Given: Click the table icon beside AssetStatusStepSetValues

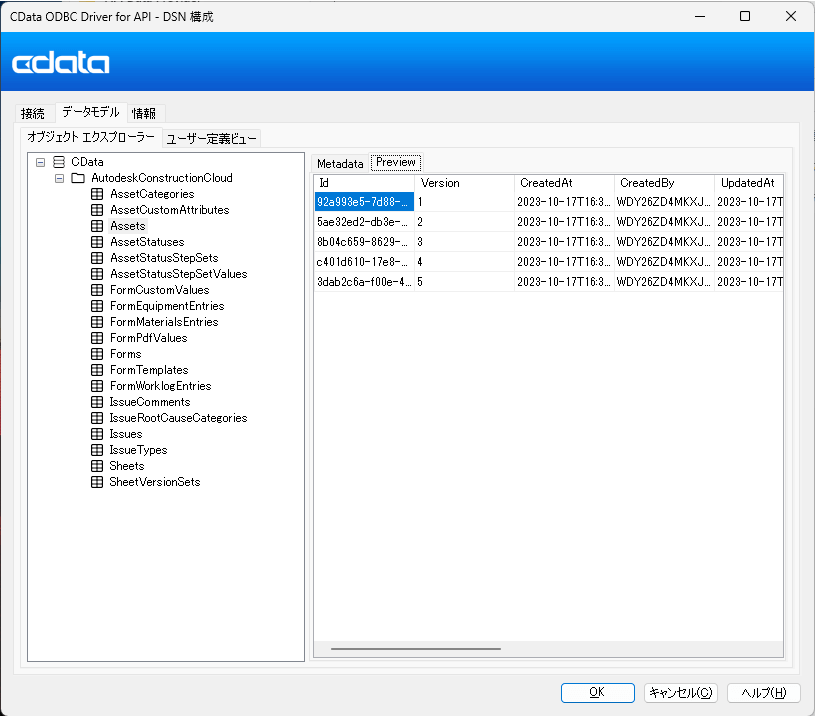Looking at the screenshot, I should pyautogui.click(x=97, y=274).
